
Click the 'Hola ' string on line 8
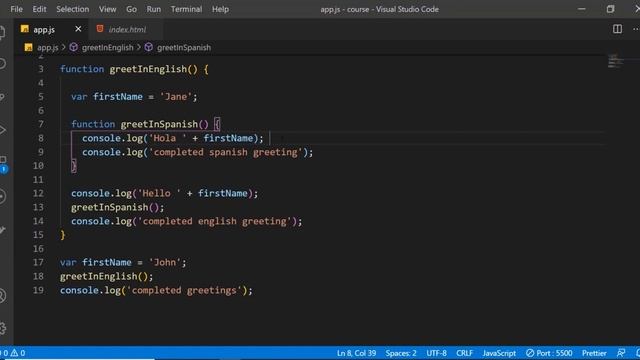coord(168,138)
